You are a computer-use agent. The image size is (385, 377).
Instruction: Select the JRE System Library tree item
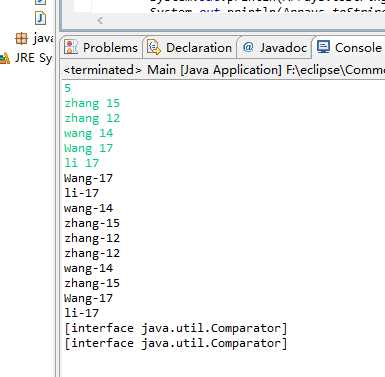click(26, 58)
